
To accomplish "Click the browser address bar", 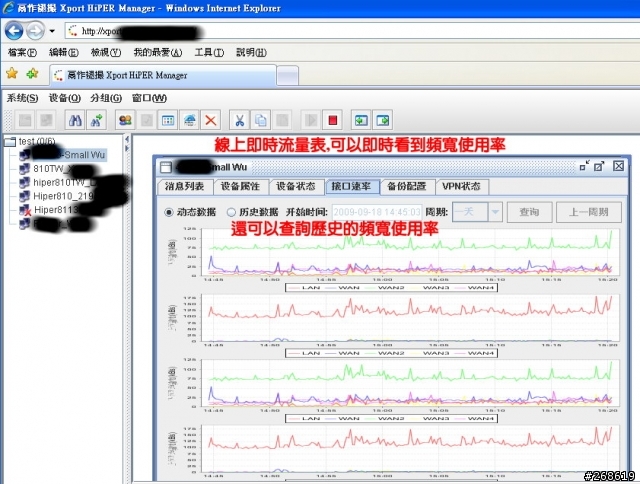I will 351,31.
